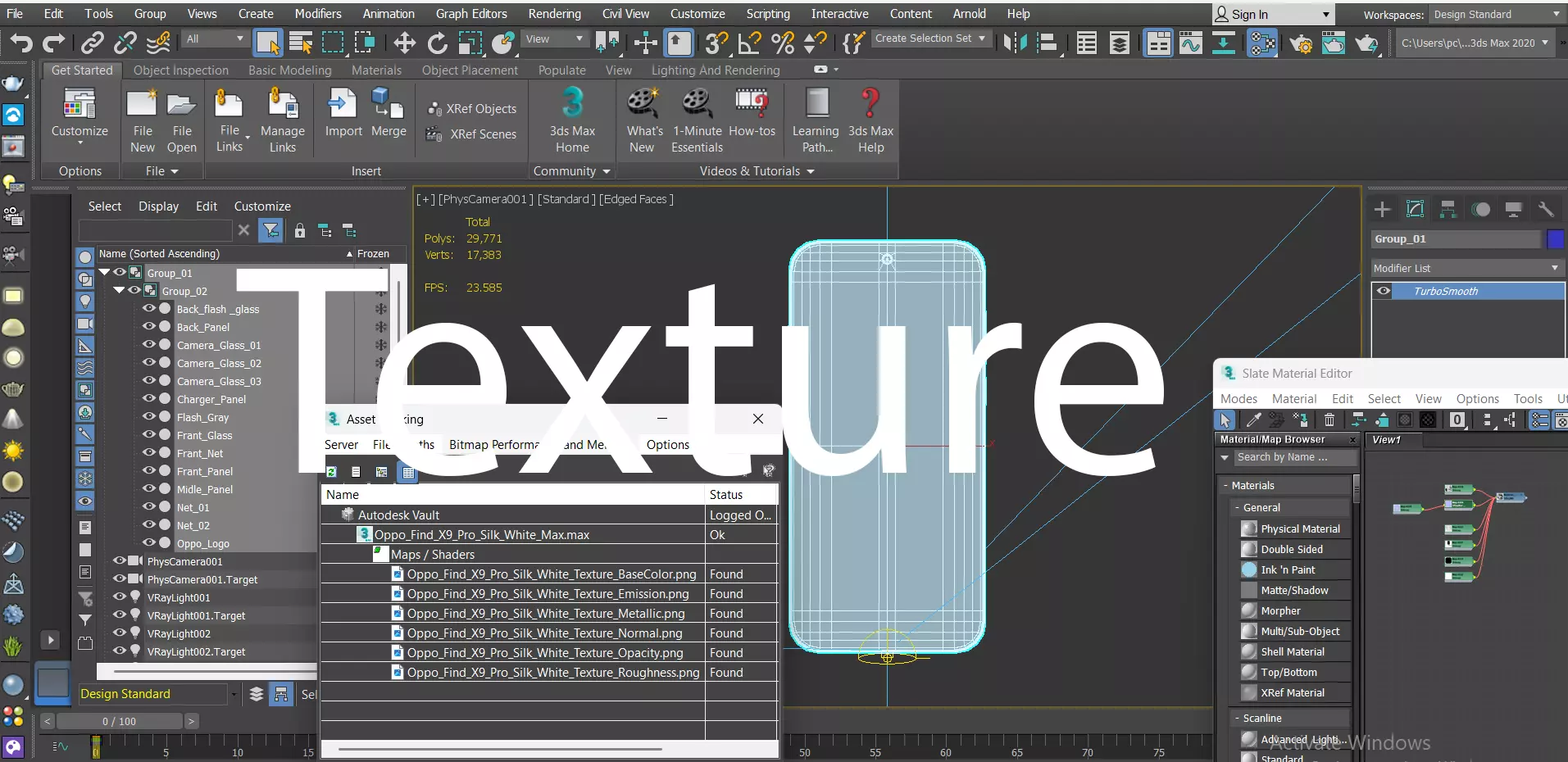Open 3ds Max Home from ribbon
Image resolution: width=1568 pixels, height=762 pixels.
pos(572,120)
